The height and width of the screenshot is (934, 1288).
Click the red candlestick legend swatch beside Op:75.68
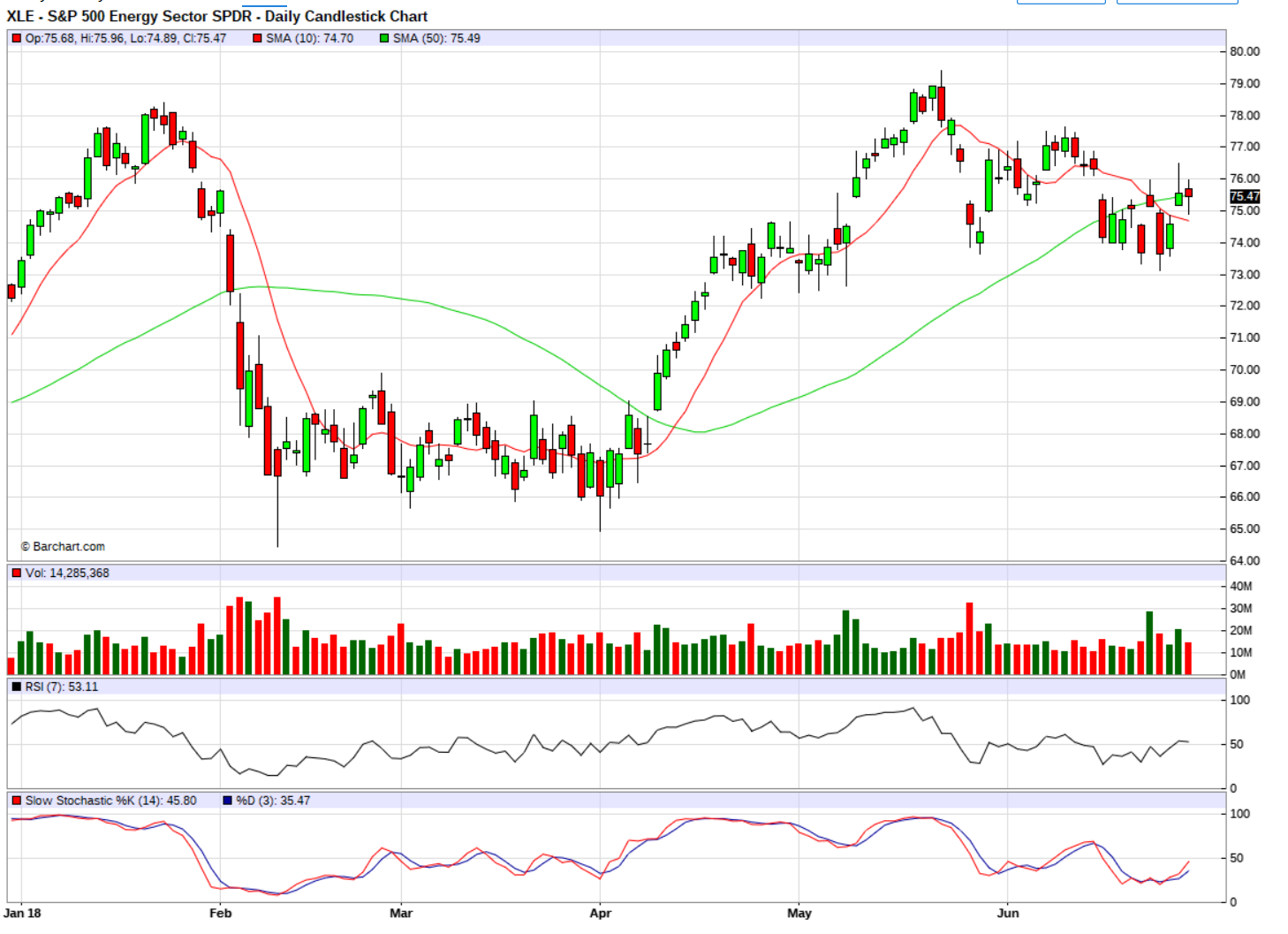(x=16, y=39)
